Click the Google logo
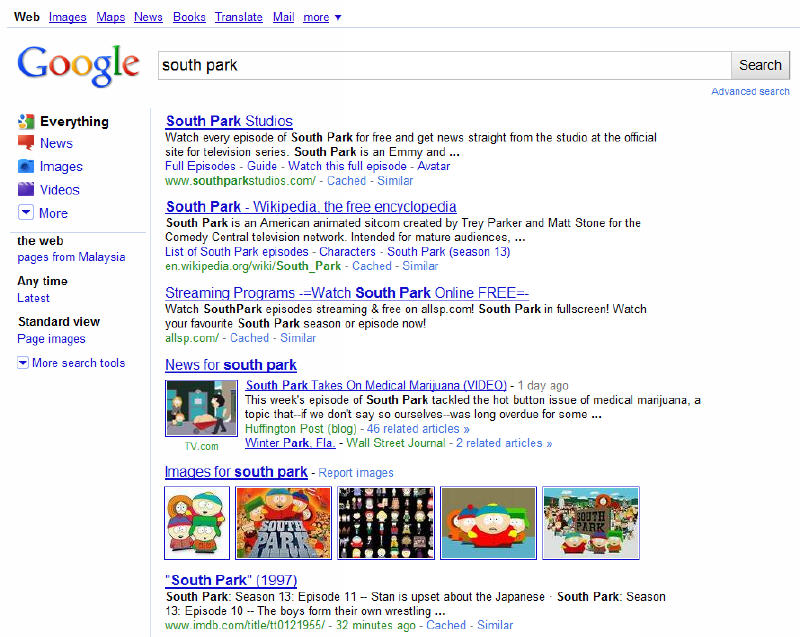Image resolution: width=800 pixels, height=637 pixels. (78, 66)
